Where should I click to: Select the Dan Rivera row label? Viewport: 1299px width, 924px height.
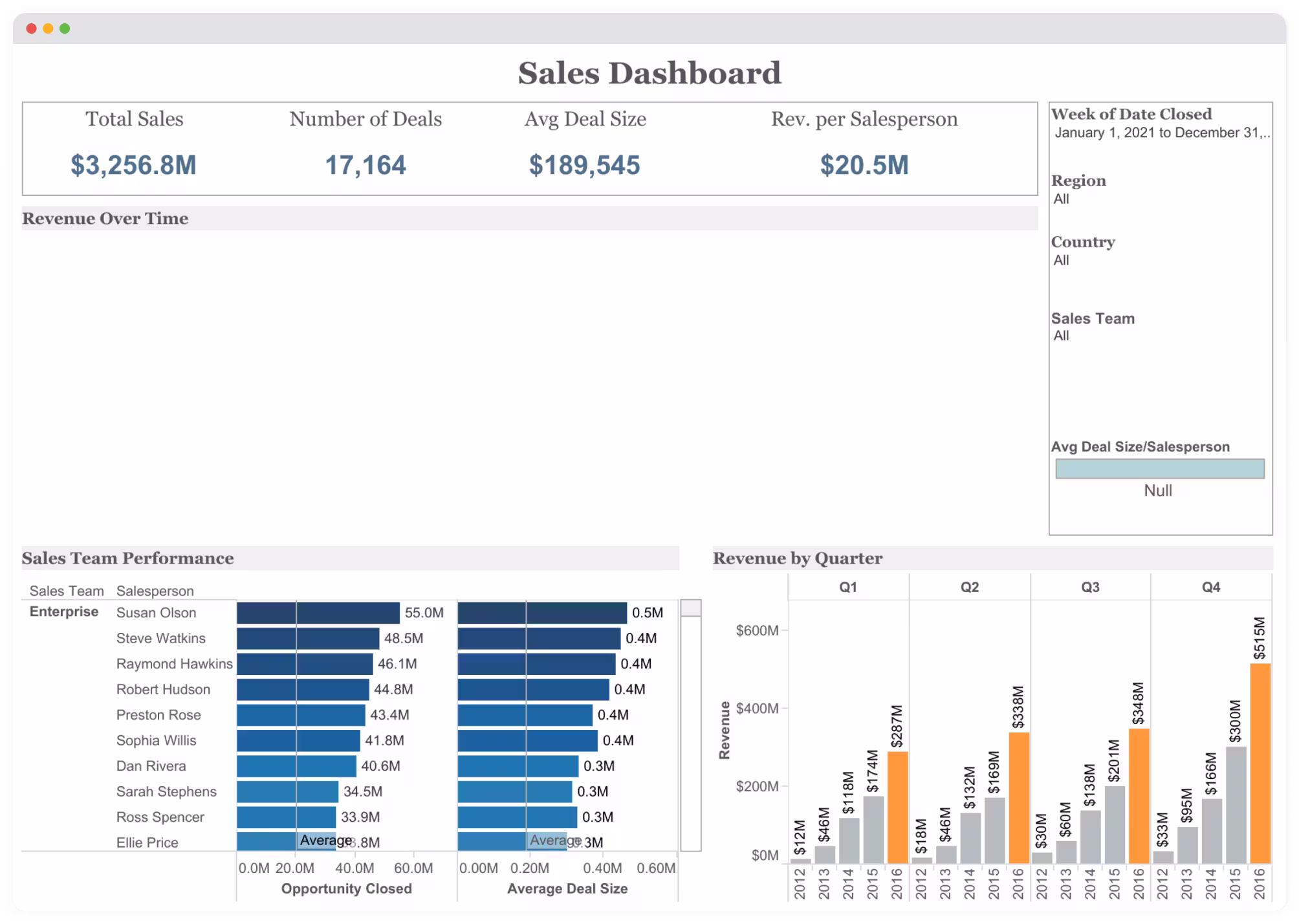pos(151,766)
